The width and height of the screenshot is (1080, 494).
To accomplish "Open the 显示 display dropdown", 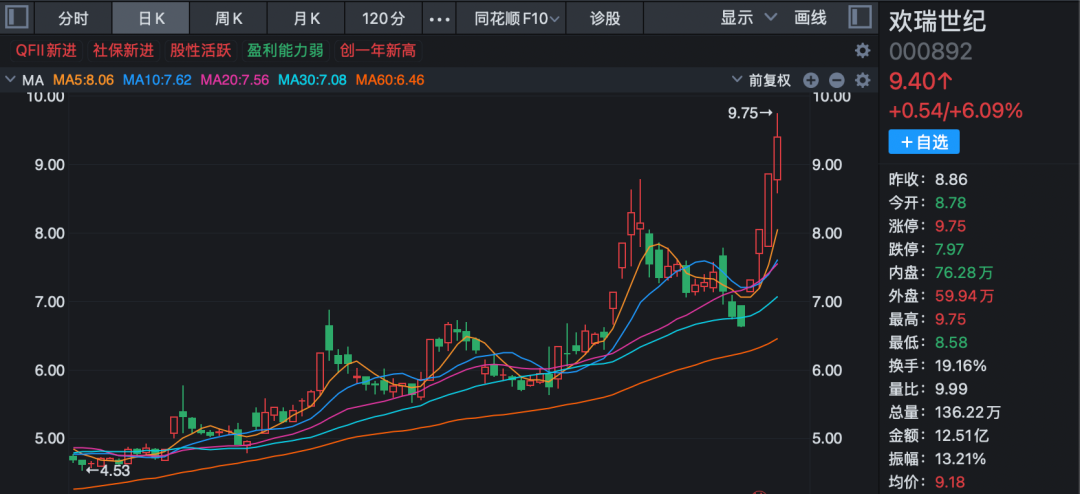I will pyautogui.click(x=748, y=18).
